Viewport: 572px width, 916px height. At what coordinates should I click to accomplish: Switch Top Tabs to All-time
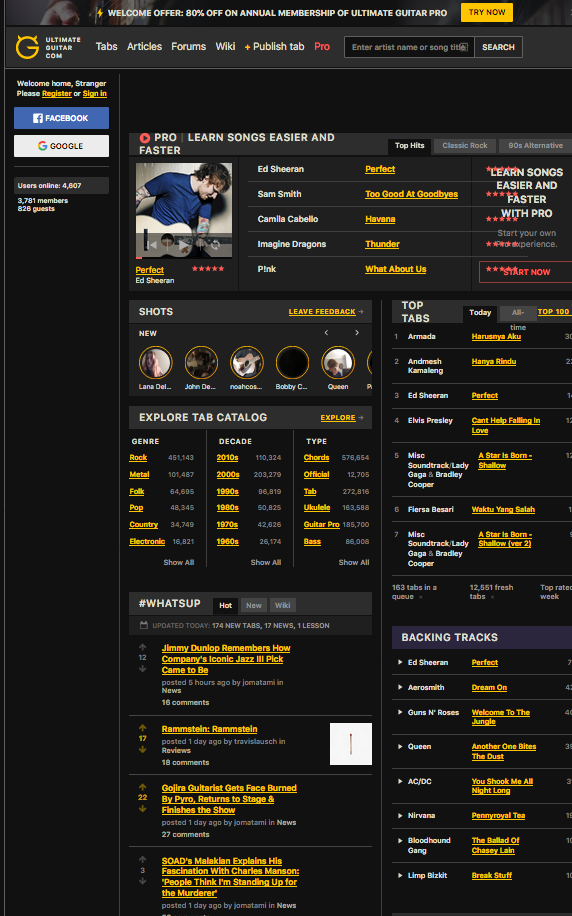[518, 313]
